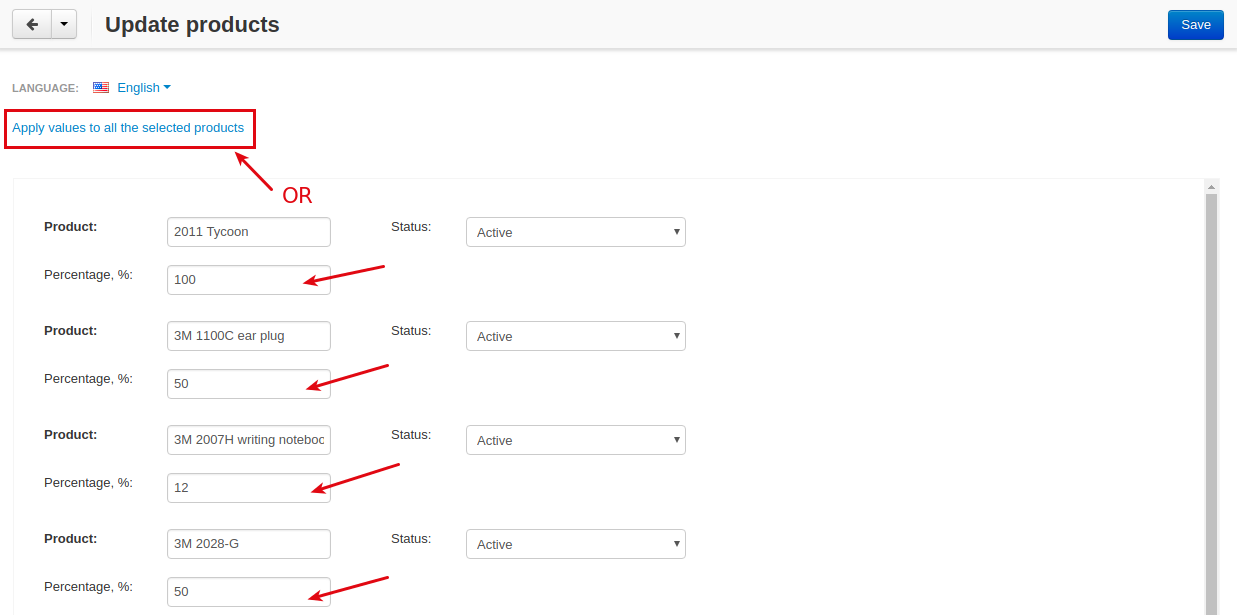The width and height of the screenshot is (1237, 615).
Task: Open the dropdown next to back arrow
Action: point(63,25)
